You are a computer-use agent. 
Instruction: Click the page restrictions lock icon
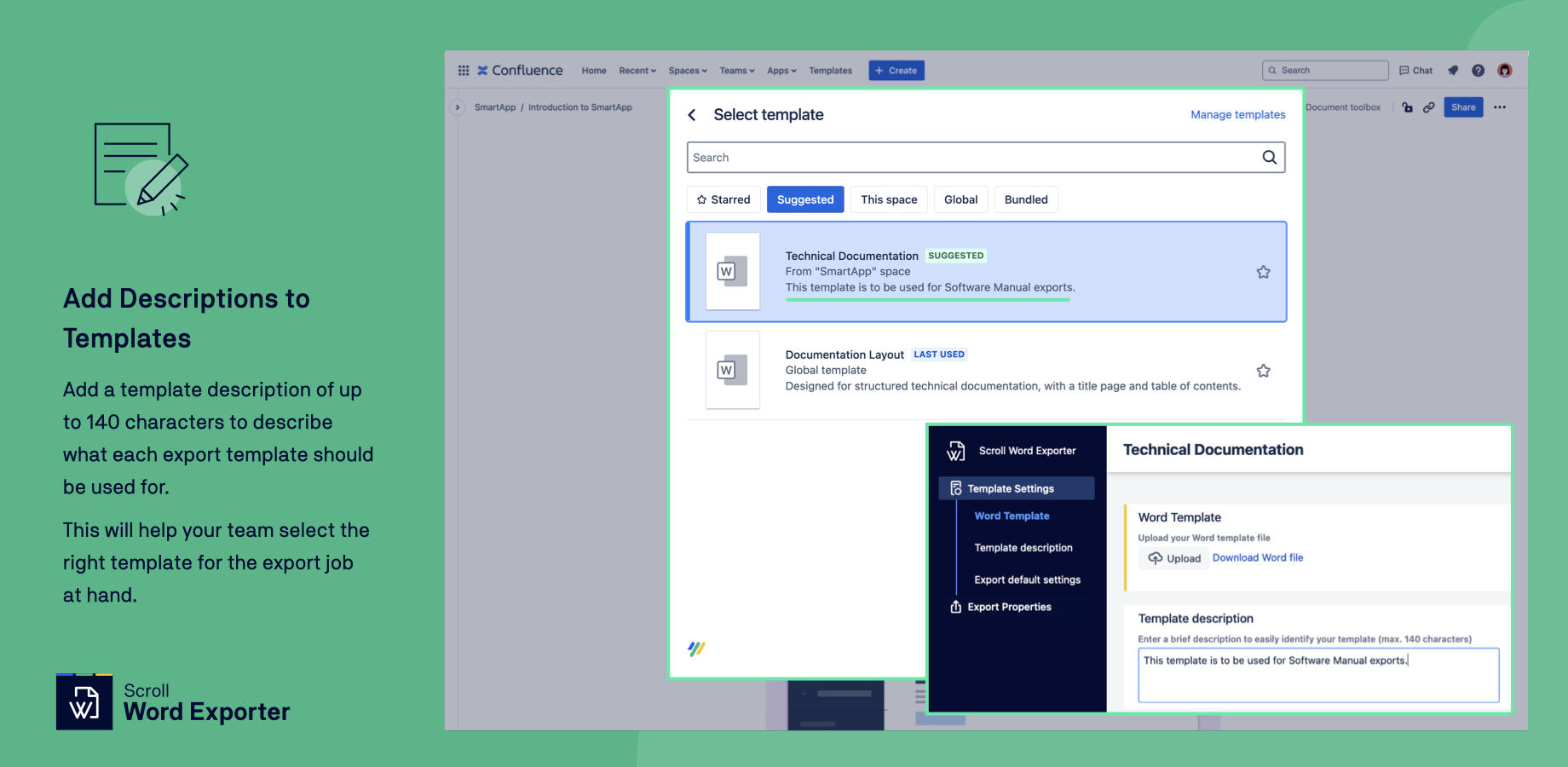click(x=1408, y=107)
